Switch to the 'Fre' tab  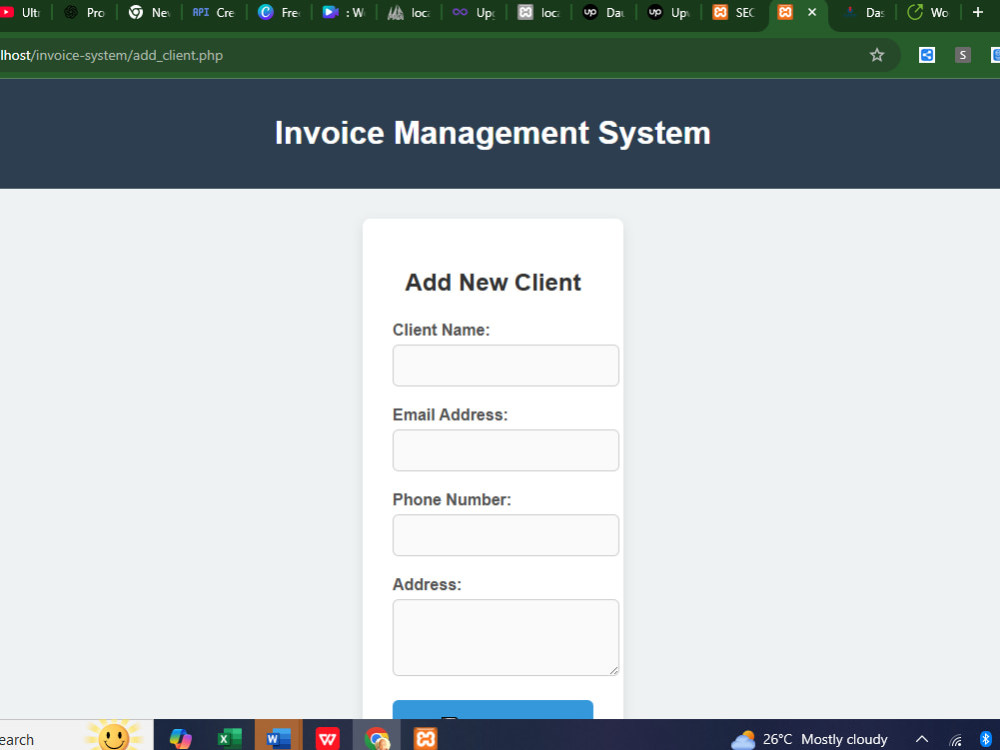point(280,12)
